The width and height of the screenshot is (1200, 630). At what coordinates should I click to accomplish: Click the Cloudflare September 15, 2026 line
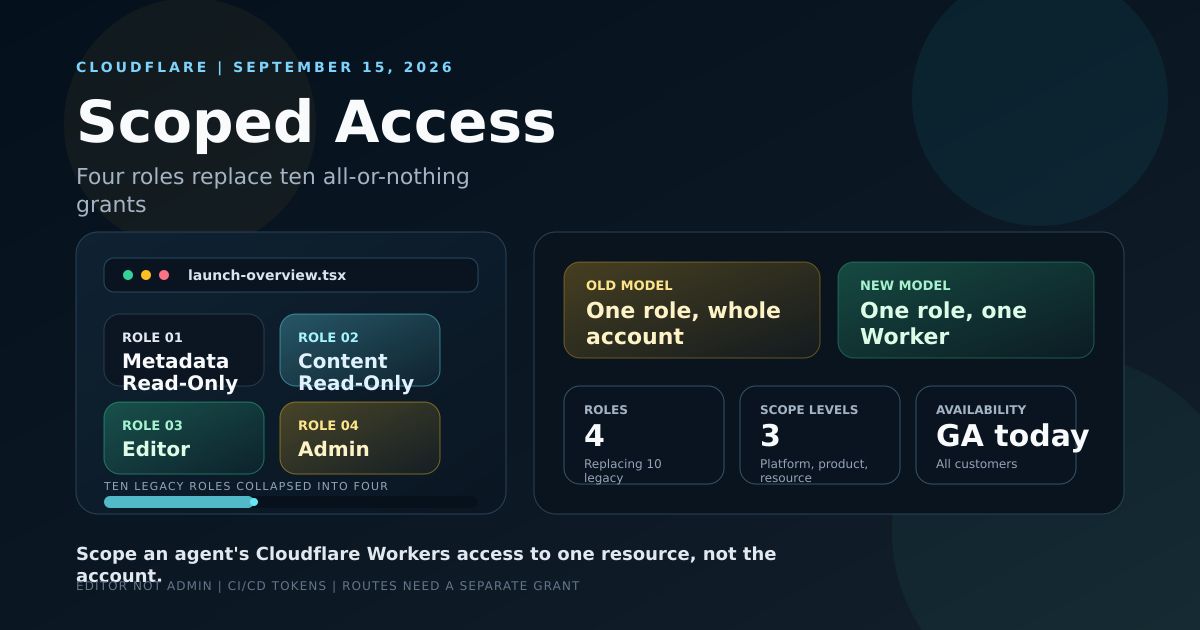(265, 67)
